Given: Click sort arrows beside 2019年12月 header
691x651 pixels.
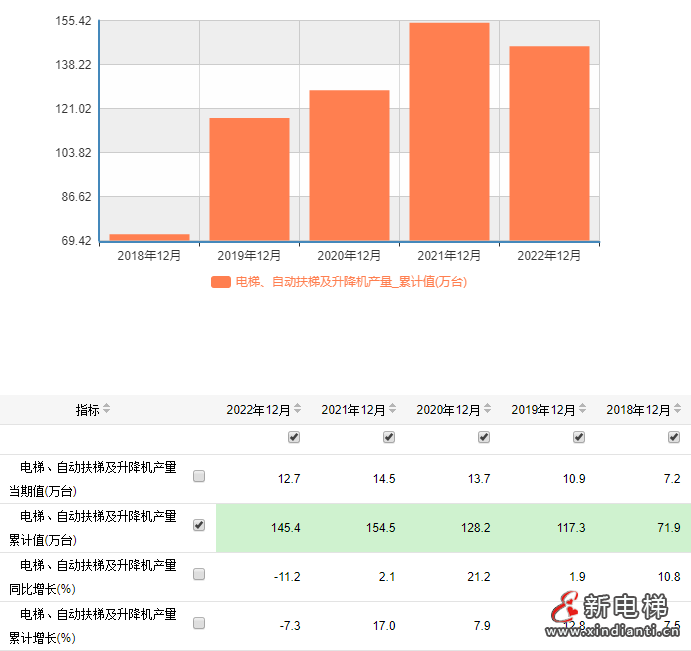Looking at the screenshot, I should coord(583,409).
